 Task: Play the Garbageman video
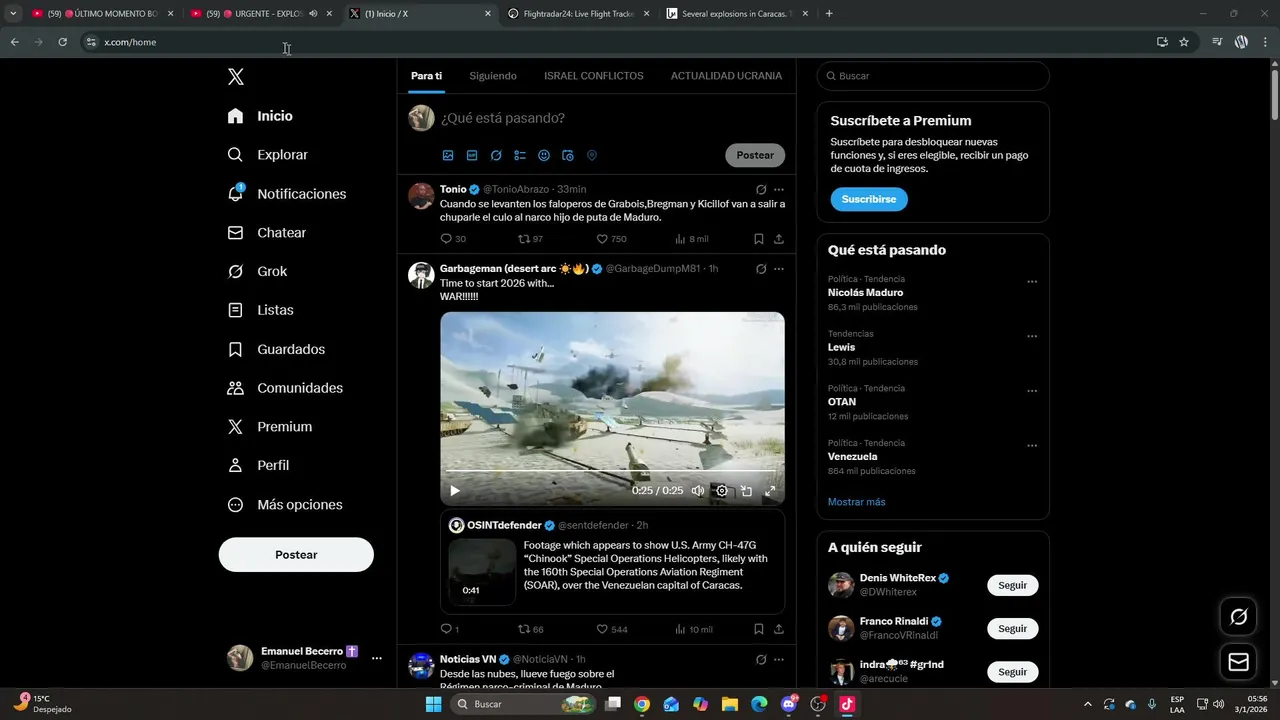(x=455, y=491)
